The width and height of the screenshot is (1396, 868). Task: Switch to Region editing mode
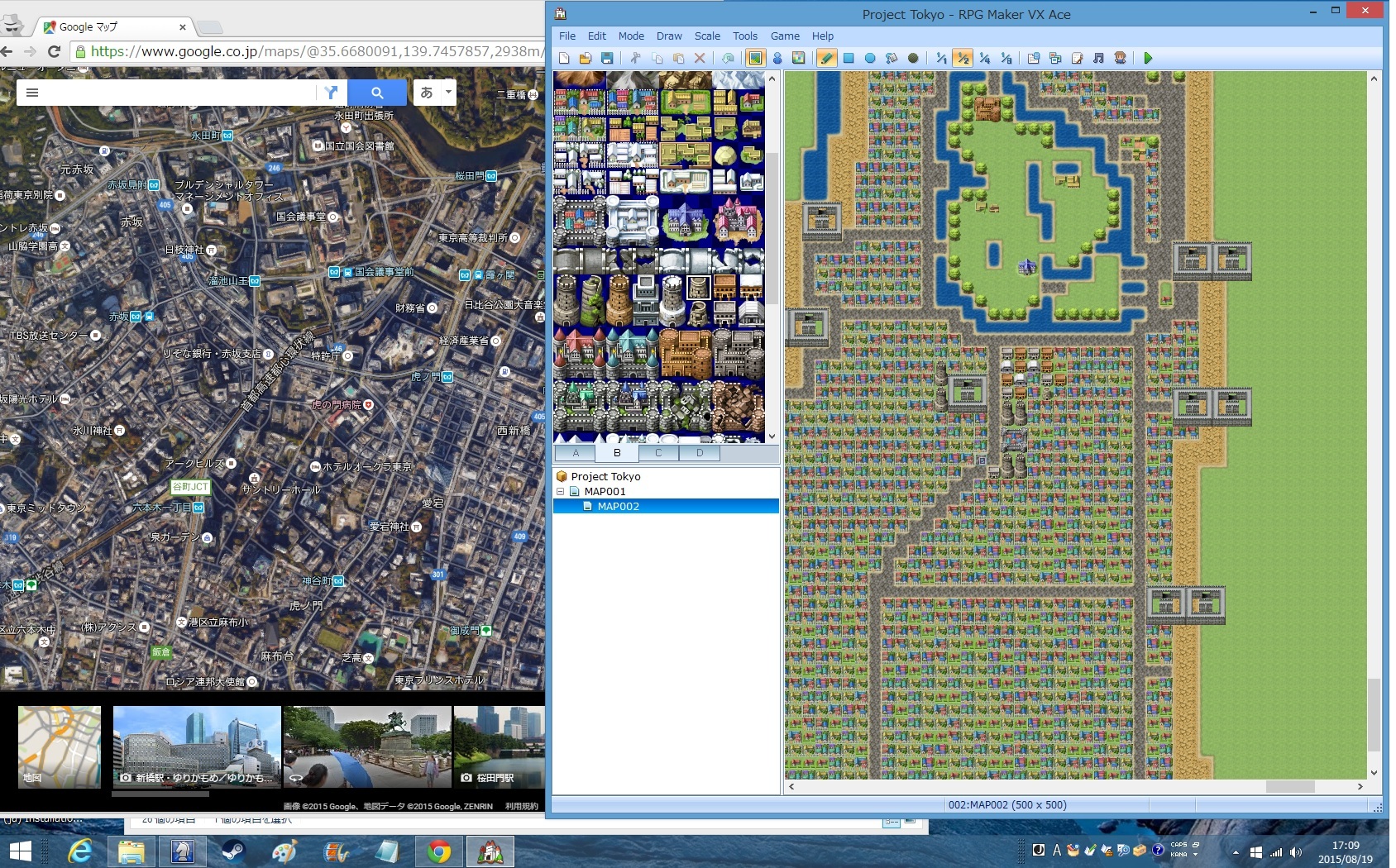click(x=799, y=58)
